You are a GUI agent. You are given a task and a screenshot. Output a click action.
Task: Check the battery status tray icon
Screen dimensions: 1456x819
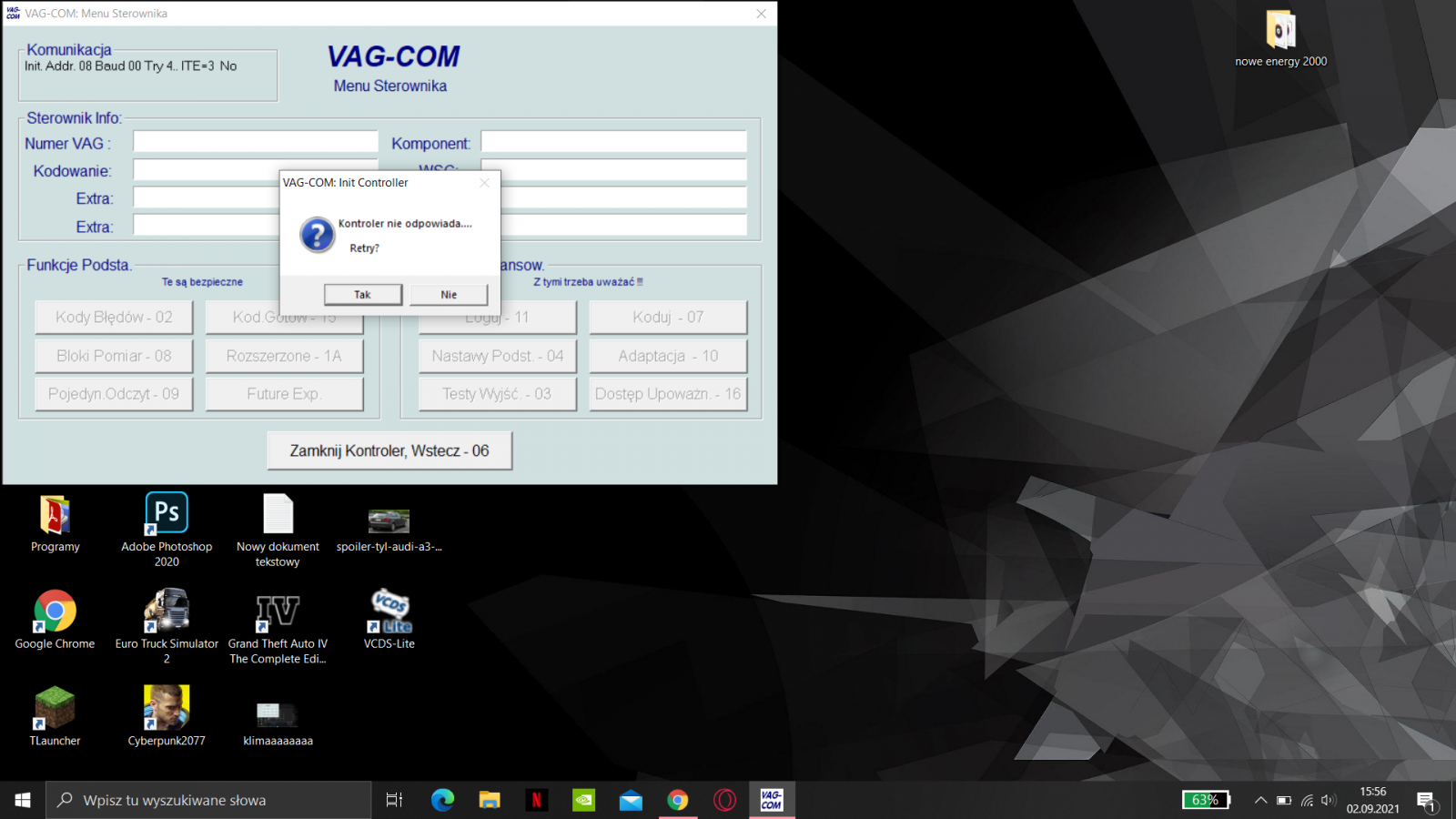pos(1284,801)
